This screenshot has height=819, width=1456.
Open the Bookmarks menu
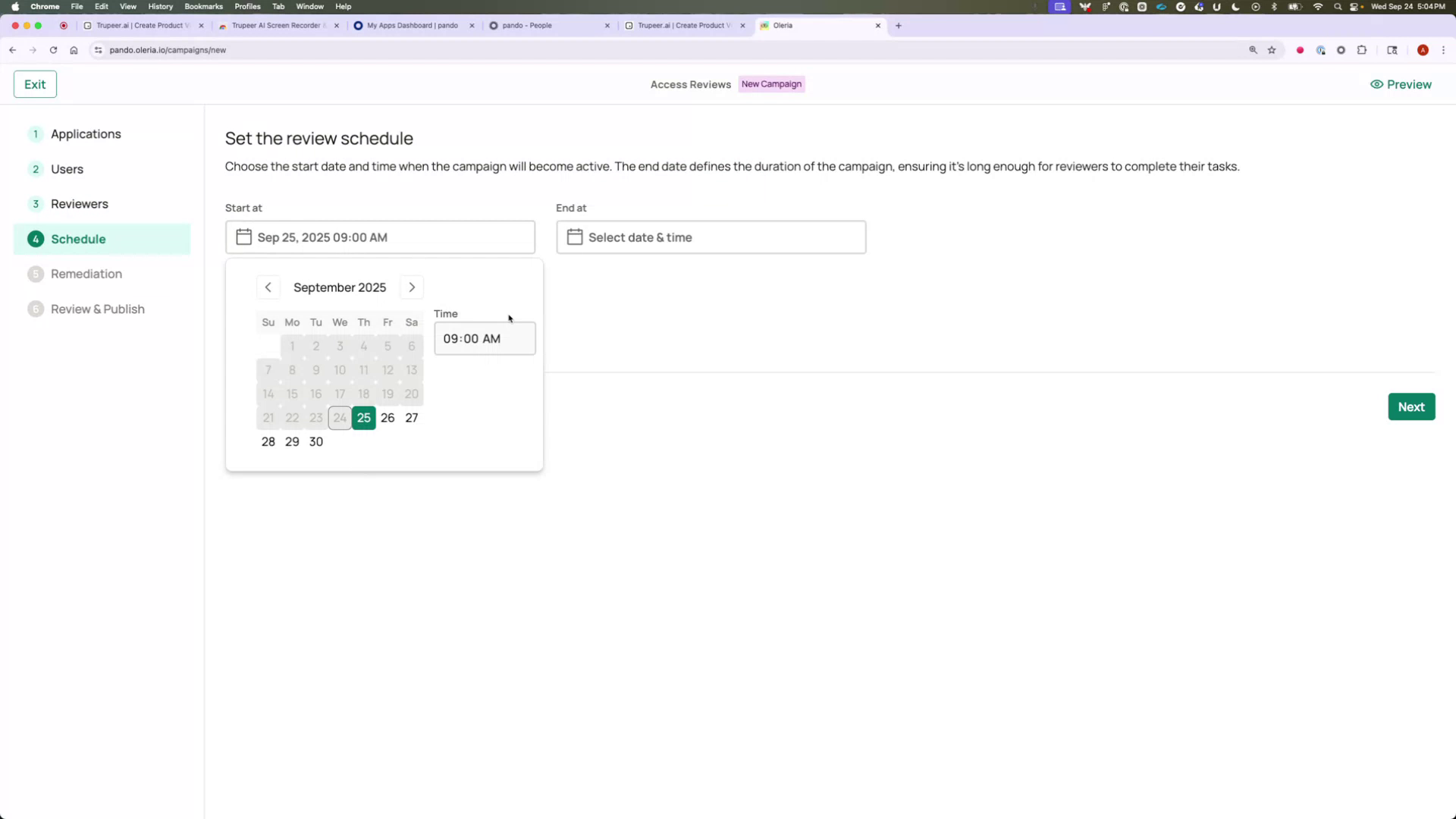pyautogui.click(x=203, y=6)
